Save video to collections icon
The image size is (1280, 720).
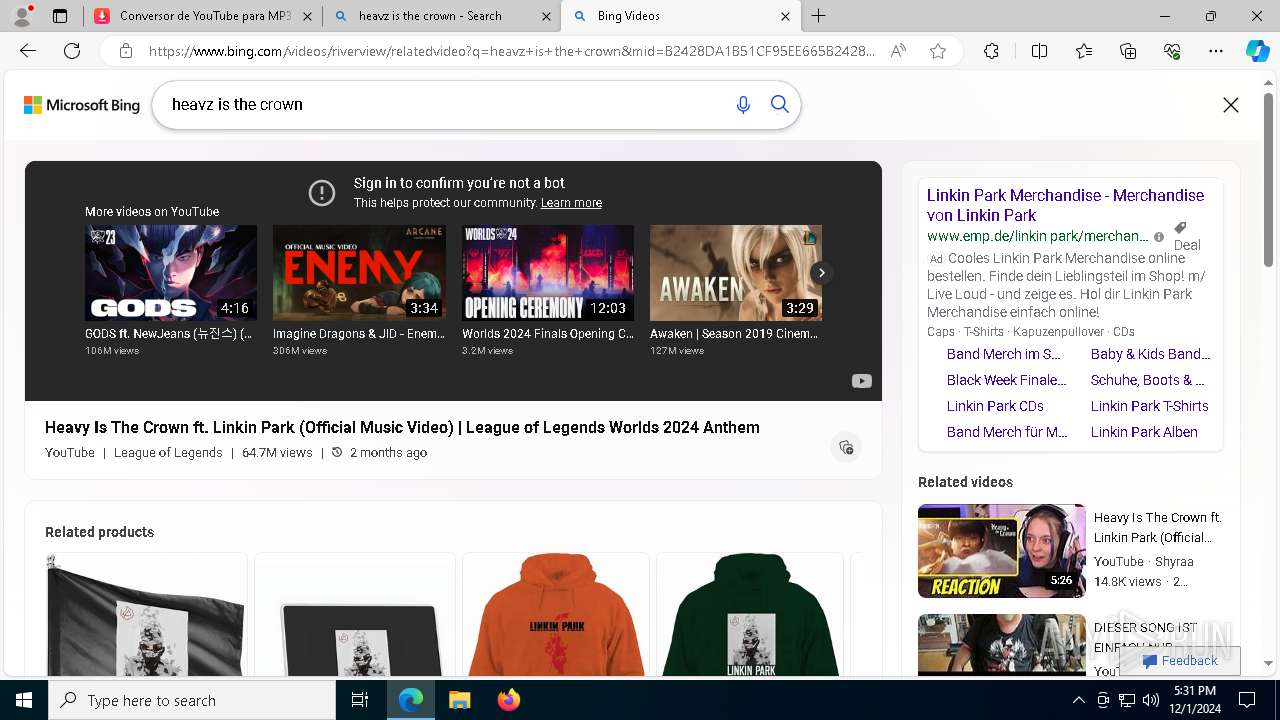(x=846, y=447)
